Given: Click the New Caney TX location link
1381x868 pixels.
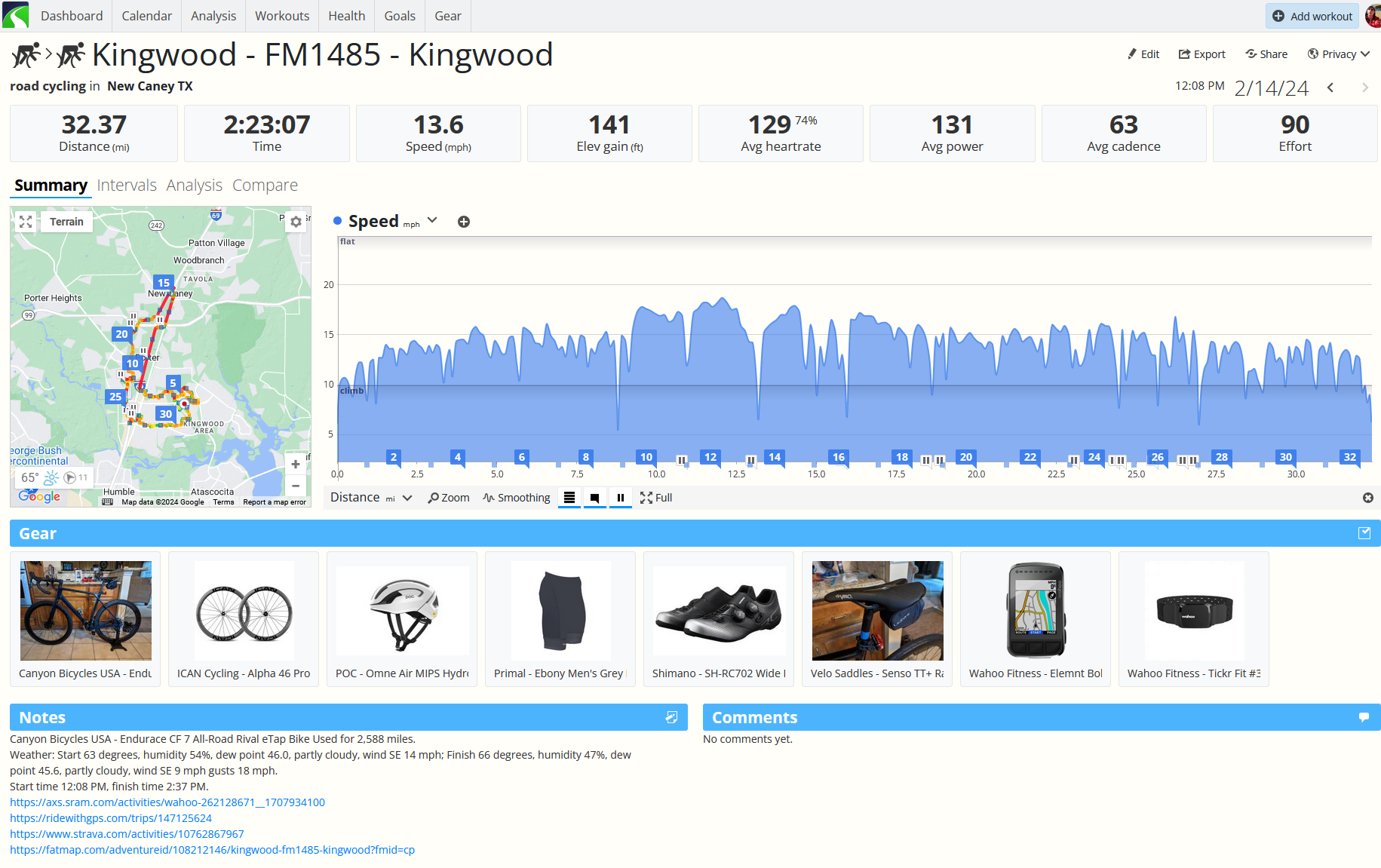Looking at the screenshot, I should pyautogui.click(x=150, y=86).
